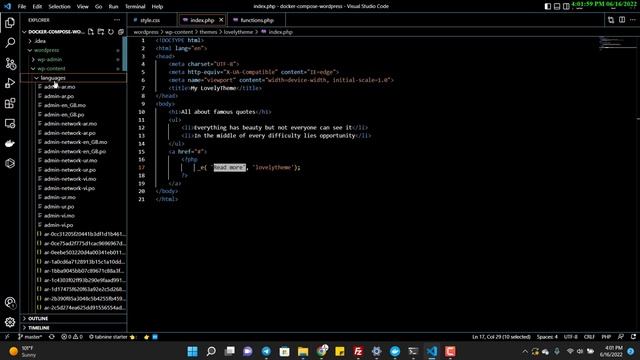Split the editor to the right
This screenshot has width=640, height=360.
(622, 20)
